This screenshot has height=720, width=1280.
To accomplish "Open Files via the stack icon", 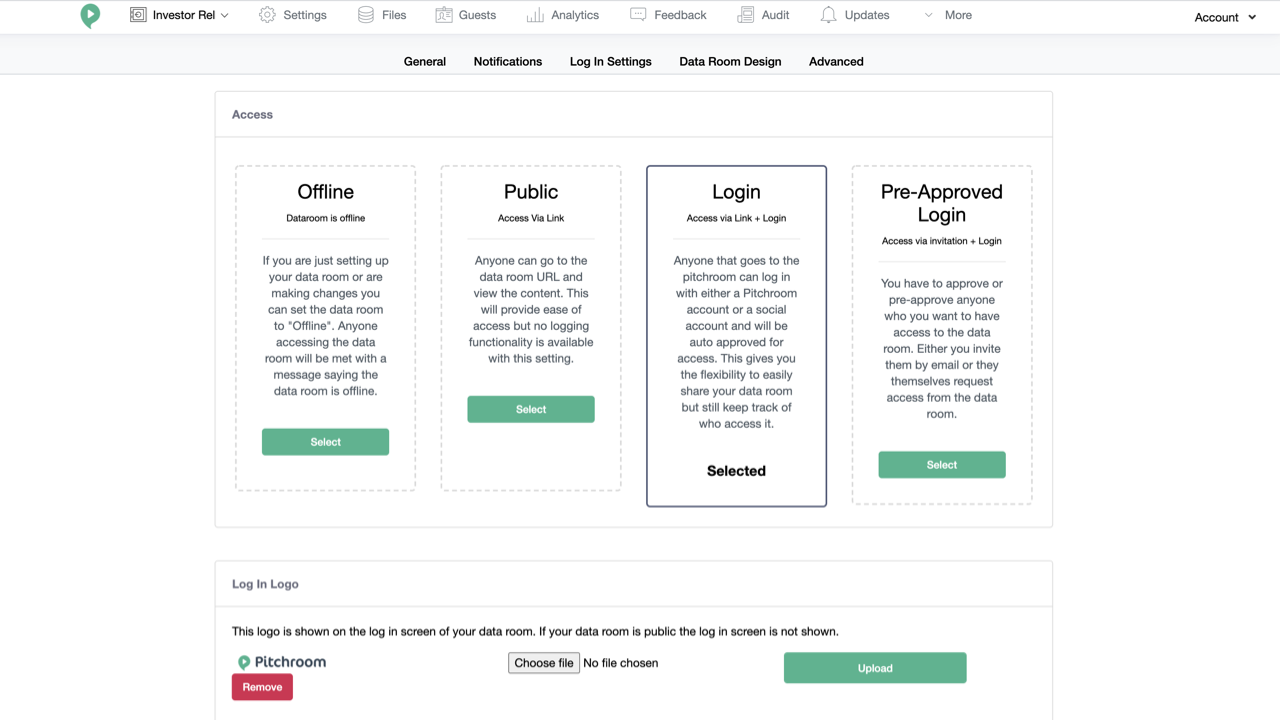I will tap(366, 15).
